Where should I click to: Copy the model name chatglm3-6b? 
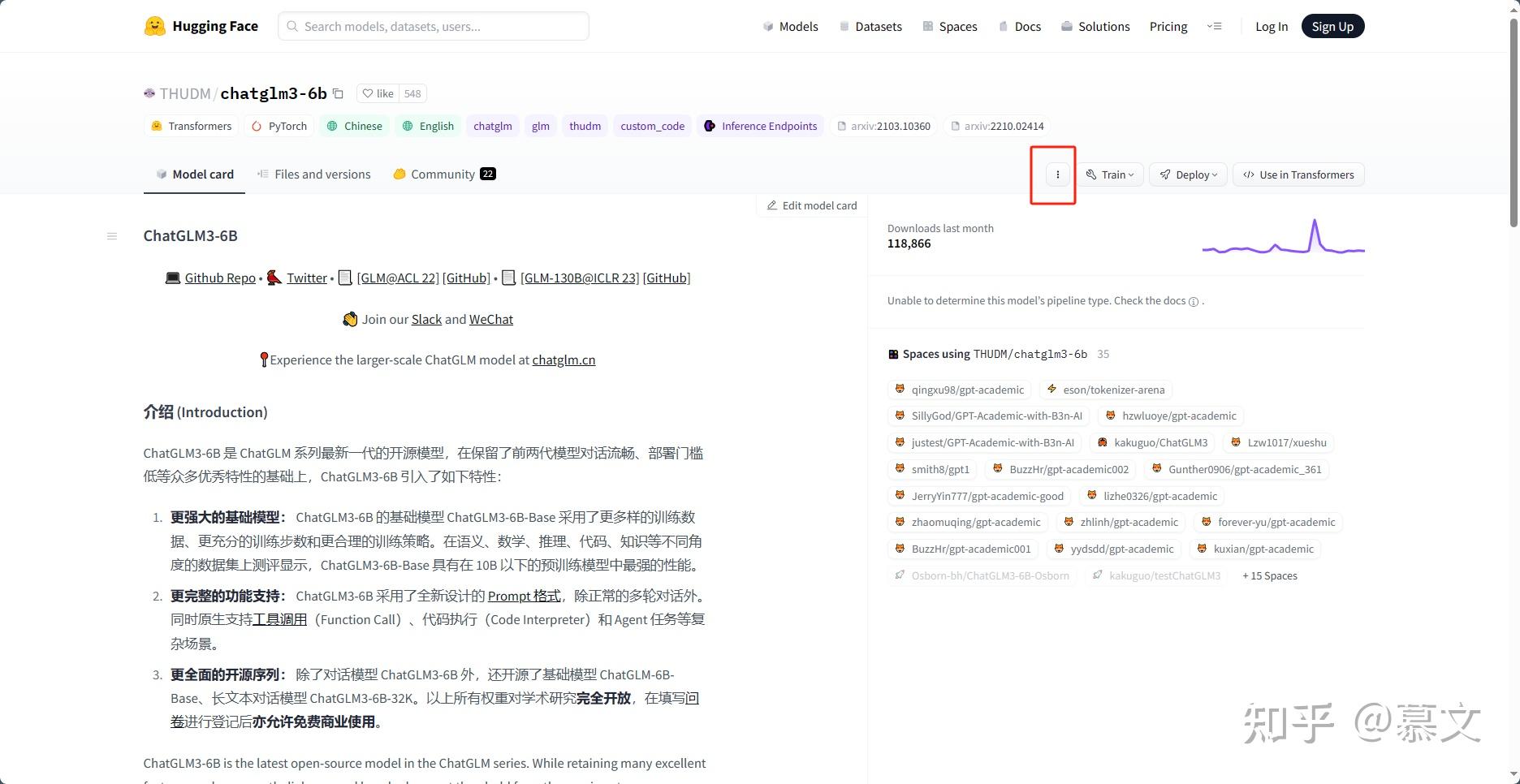coord(339,93)
